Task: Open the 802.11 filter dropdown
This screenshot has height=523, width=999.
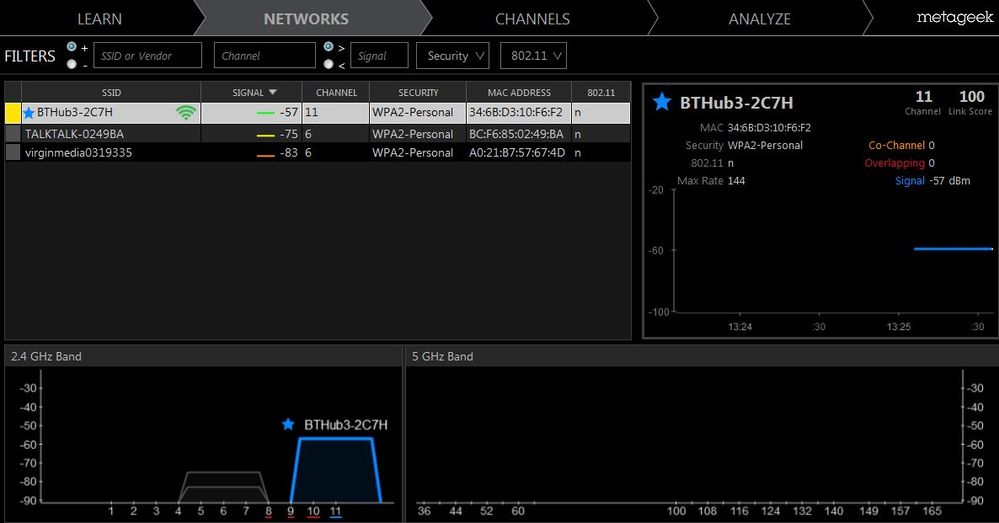Action: tap(533, 55)
